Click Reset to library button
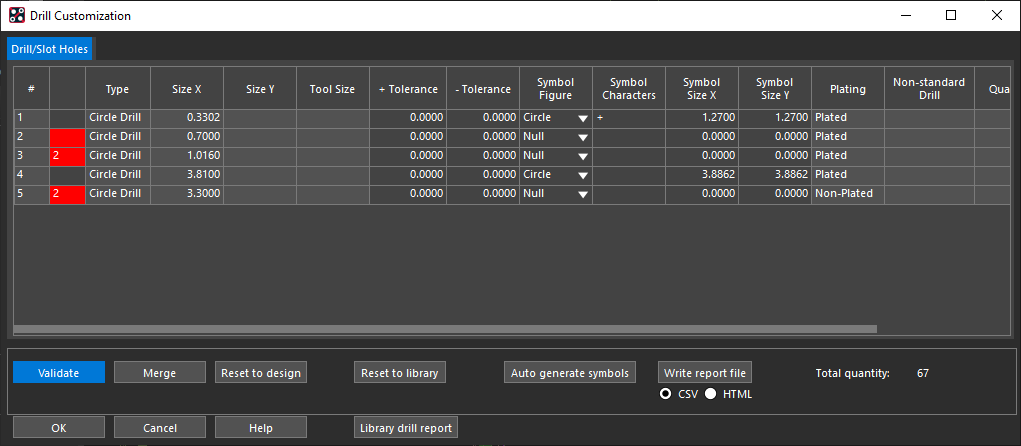This screenshot has height=446, width=1021. point(400,372)
